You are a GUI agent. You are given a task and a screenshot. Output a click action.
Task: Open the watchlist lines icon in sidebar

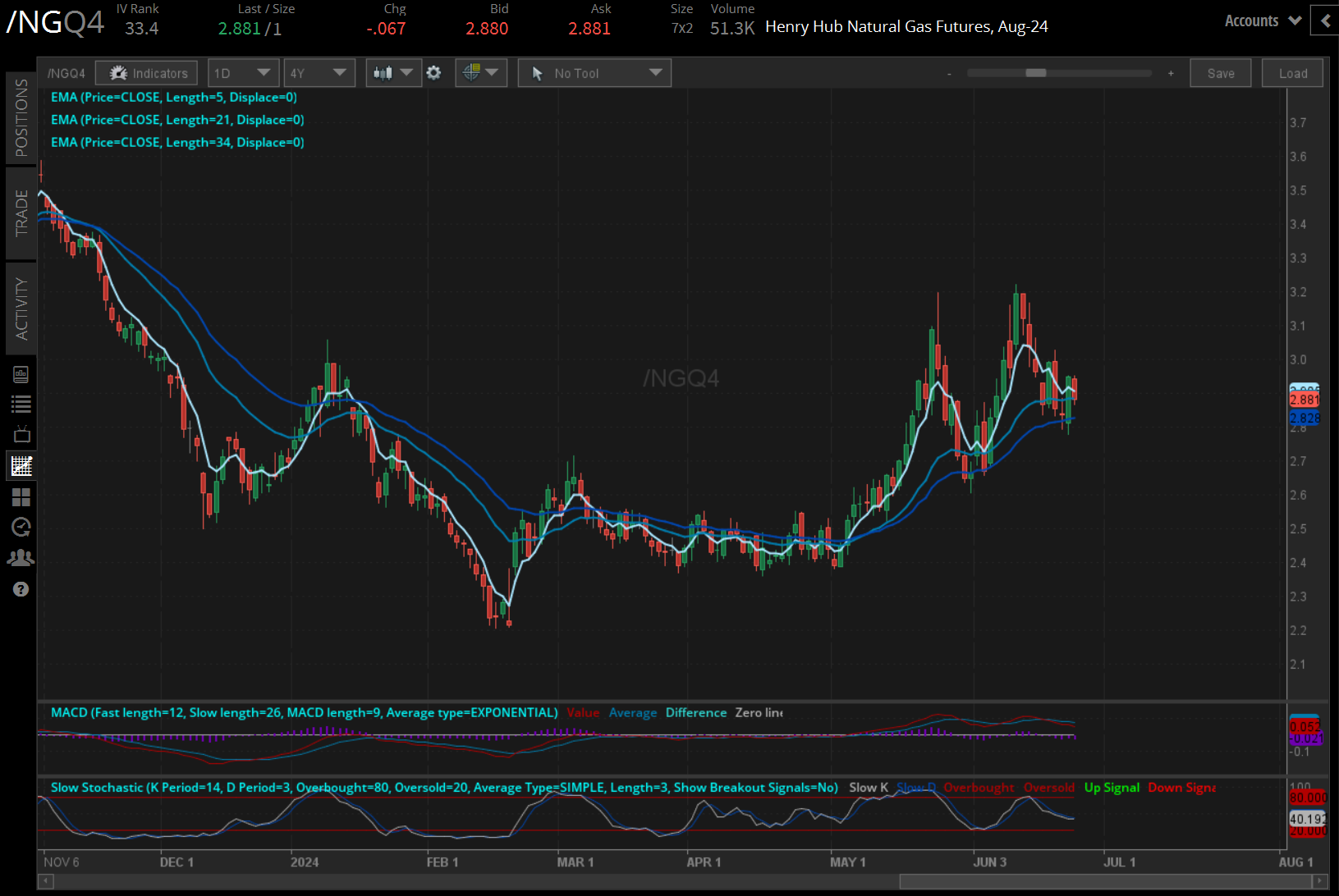pyautogui.click(x=21, y=404)
